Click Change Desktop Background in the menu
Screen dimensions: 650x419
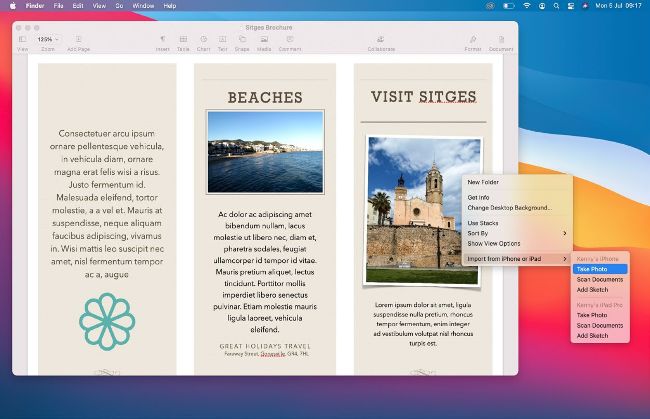pos(508,207)
